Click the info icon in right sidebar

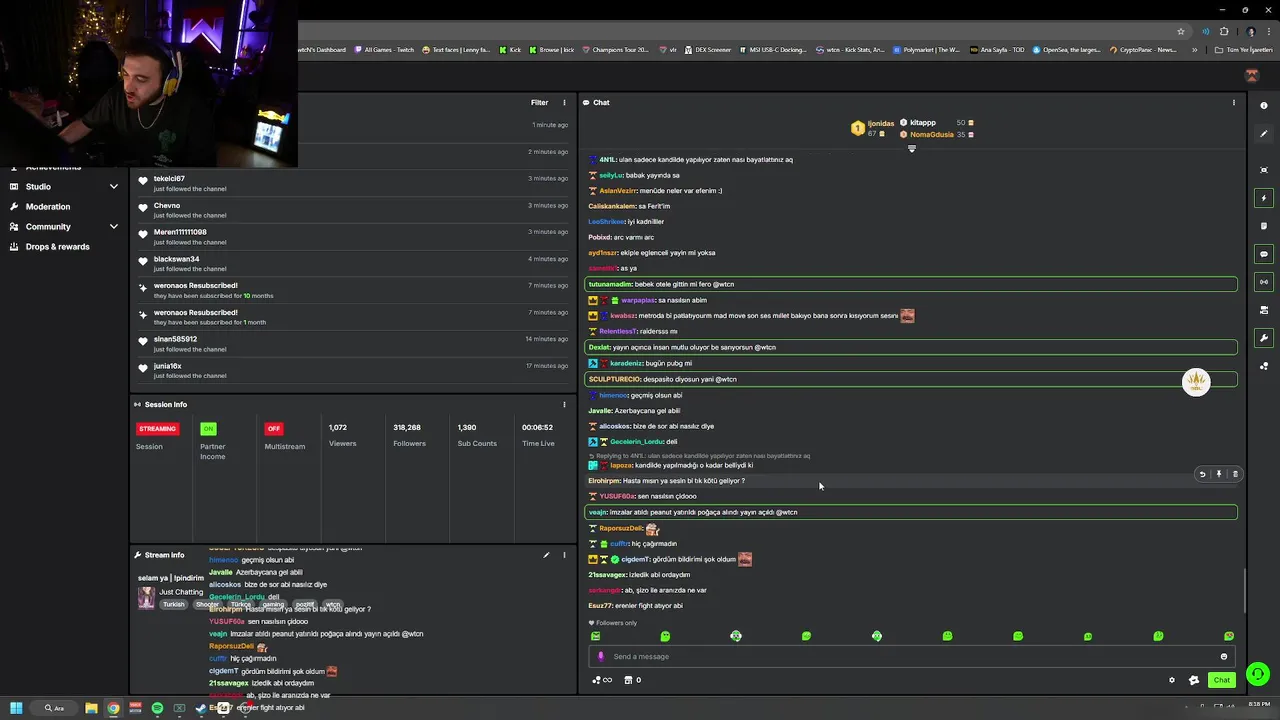pyautogui.click(x=1264, y=105)
